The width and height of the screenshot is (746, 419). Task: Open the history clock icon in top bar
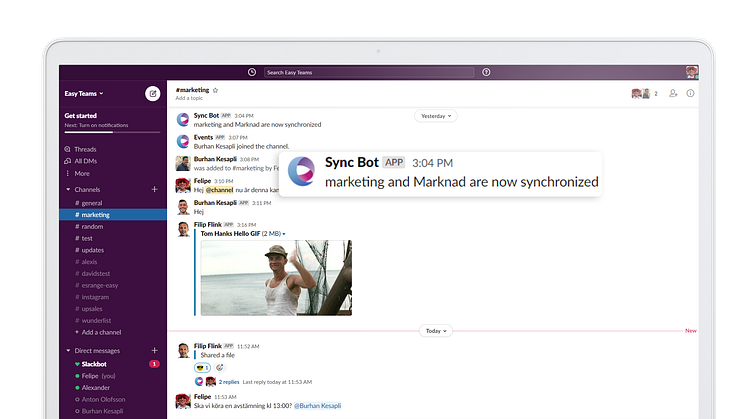(252, 72)
